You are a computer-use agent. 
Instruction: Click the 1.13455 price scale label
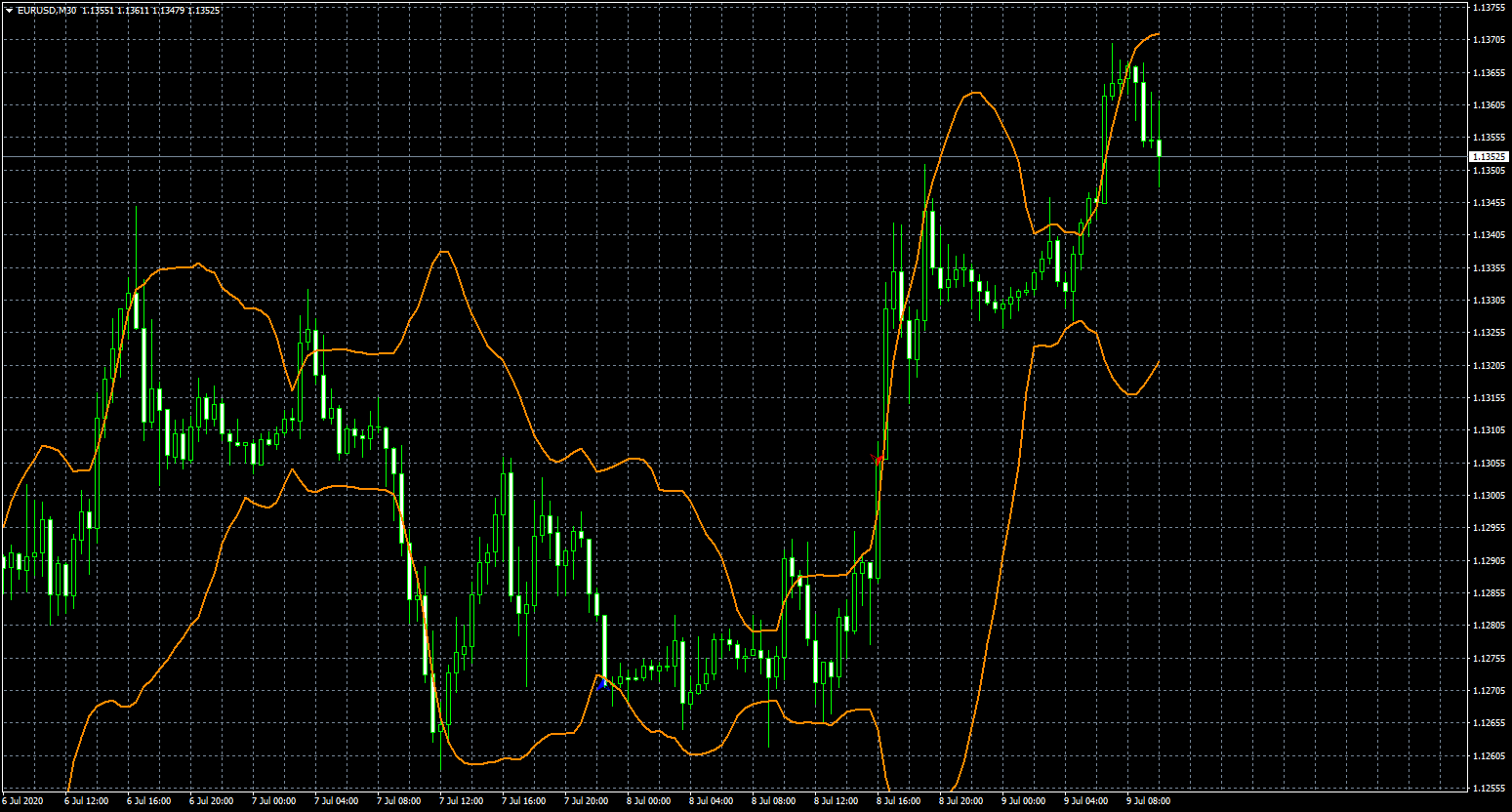tap(1489, 203)
